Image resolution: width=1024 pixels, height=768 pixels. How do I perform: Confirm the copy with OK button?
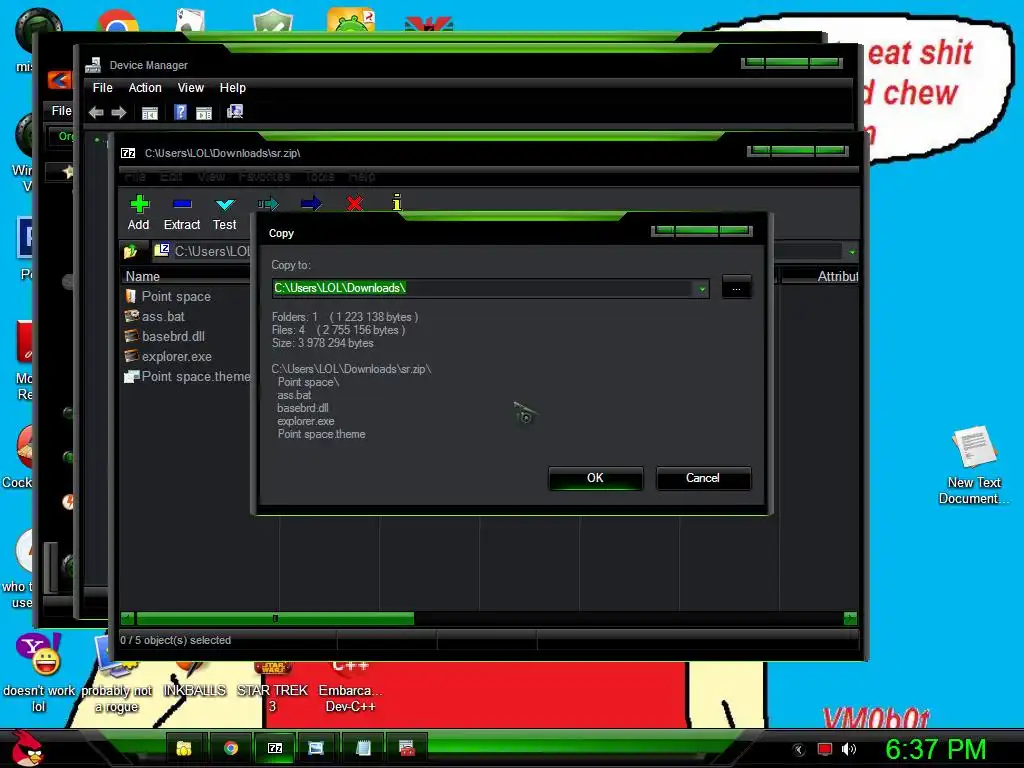pyautogui.click(x=596, y=478)
